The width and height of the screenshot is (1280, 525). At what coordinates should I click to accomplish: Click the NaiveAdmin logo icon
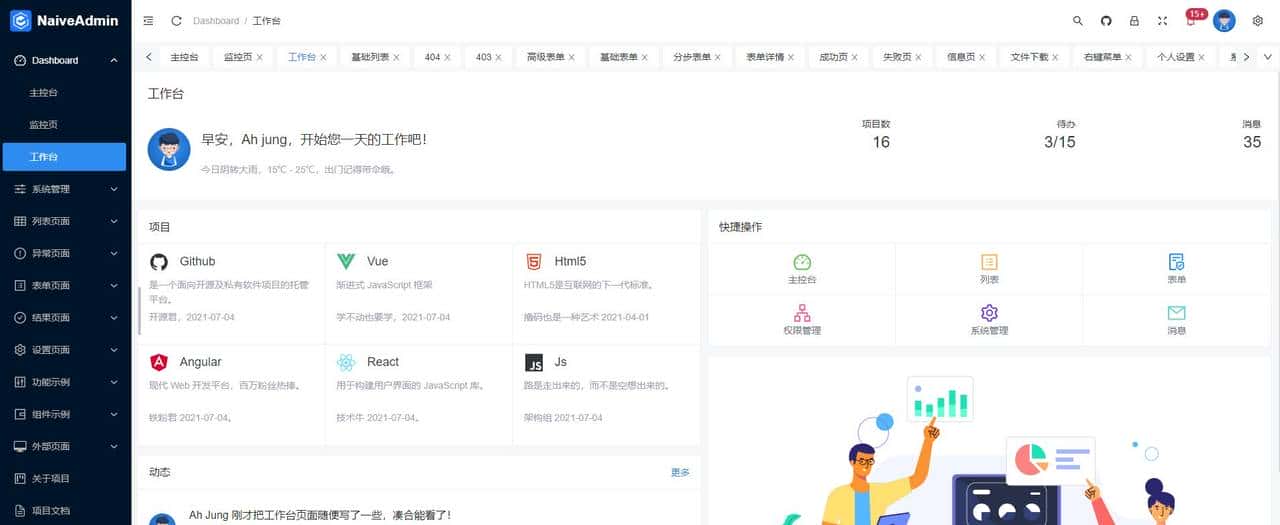click(x=21, y=20)
